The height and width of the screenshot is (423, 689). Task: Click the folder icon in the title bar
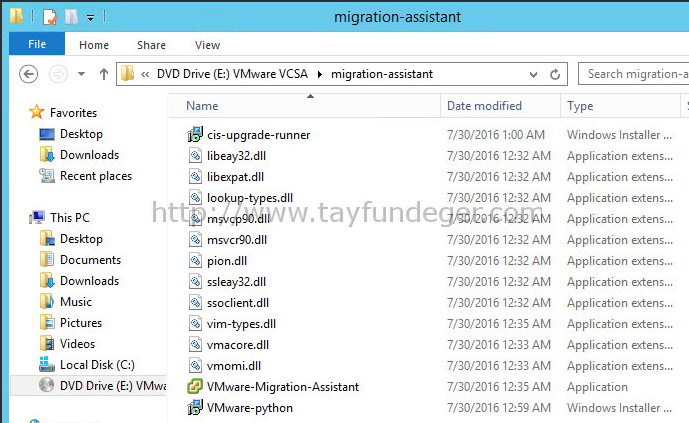(17, 16)
